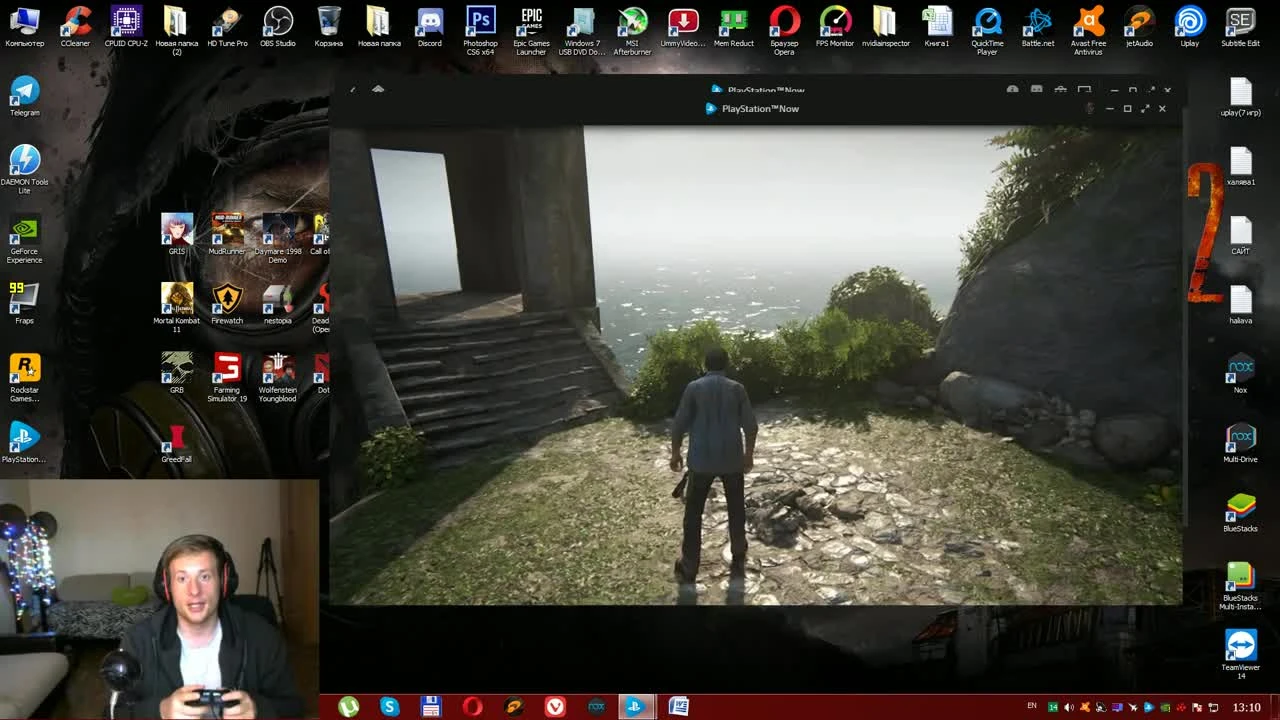Open the Книга1 Excel file
The height and width of the screenshot is (720, 1280).
point(936,27)
